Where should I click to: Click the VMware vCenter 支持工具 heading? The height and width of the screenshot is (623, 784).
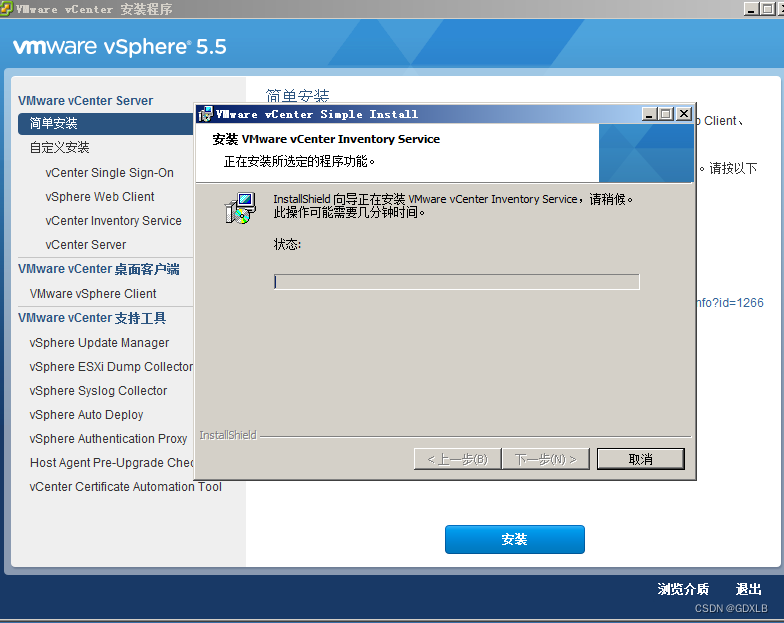[x=92, y=318]
